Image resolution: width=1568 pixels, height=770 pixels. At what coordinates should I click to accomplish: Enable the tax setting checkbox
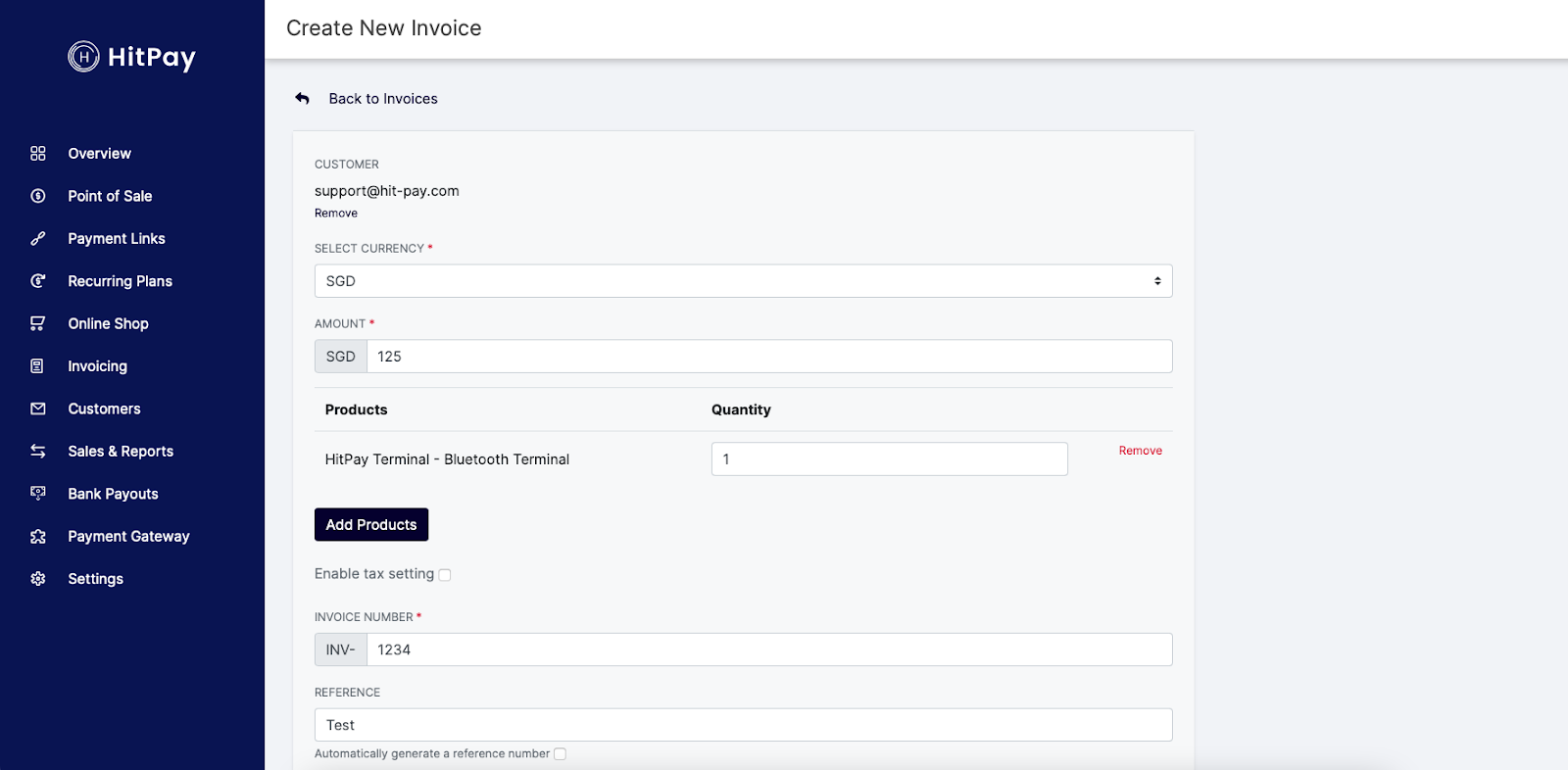445,575
